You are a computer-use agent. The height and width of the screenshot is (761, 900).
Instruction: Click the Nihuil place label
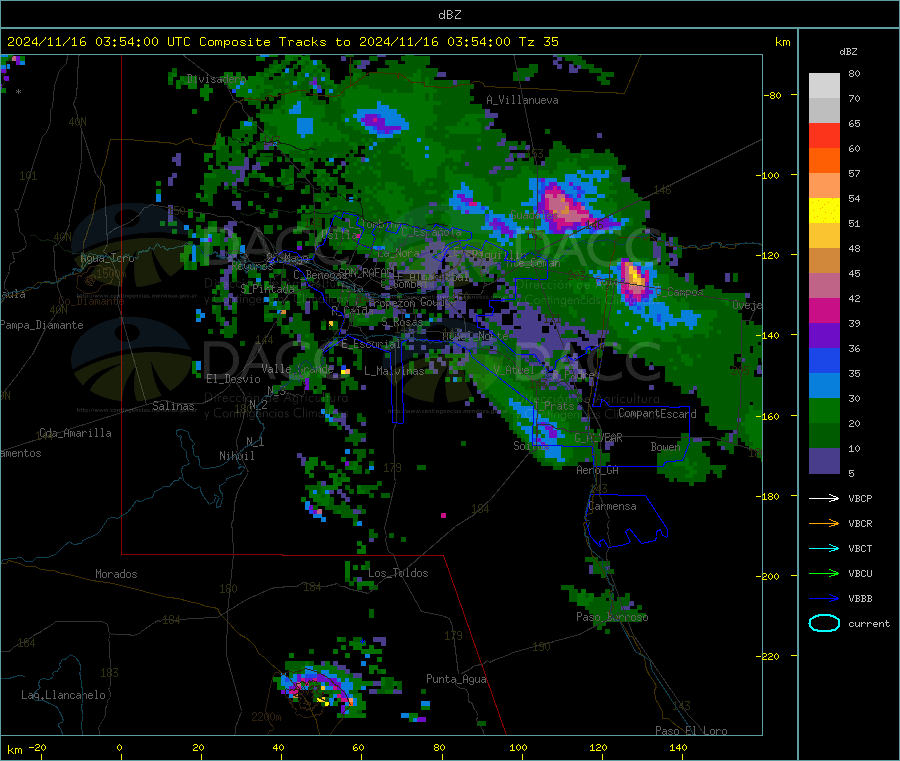pos(236,456)
